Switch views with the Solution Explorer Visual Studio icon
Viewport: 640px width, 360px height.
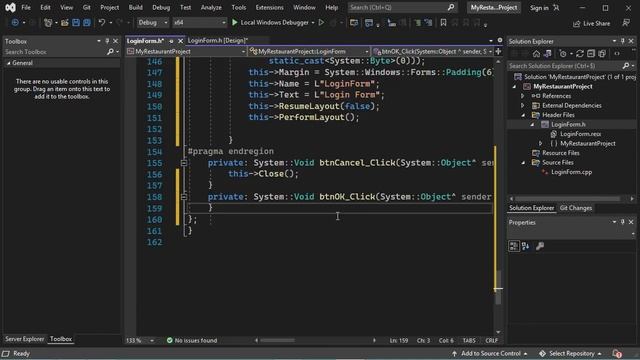coord(547,54)
